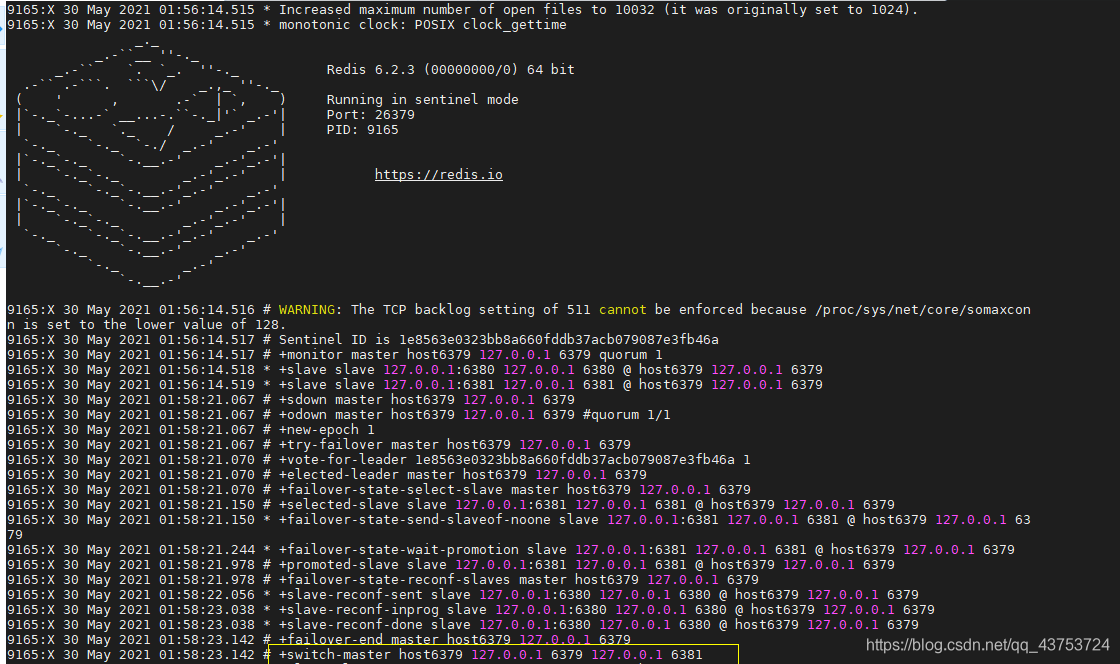The height and width of the screenshot is (664, 1120).
Task: Click the '+failover-state-wait-promotion' log entry
Action: tap(511, 550)
